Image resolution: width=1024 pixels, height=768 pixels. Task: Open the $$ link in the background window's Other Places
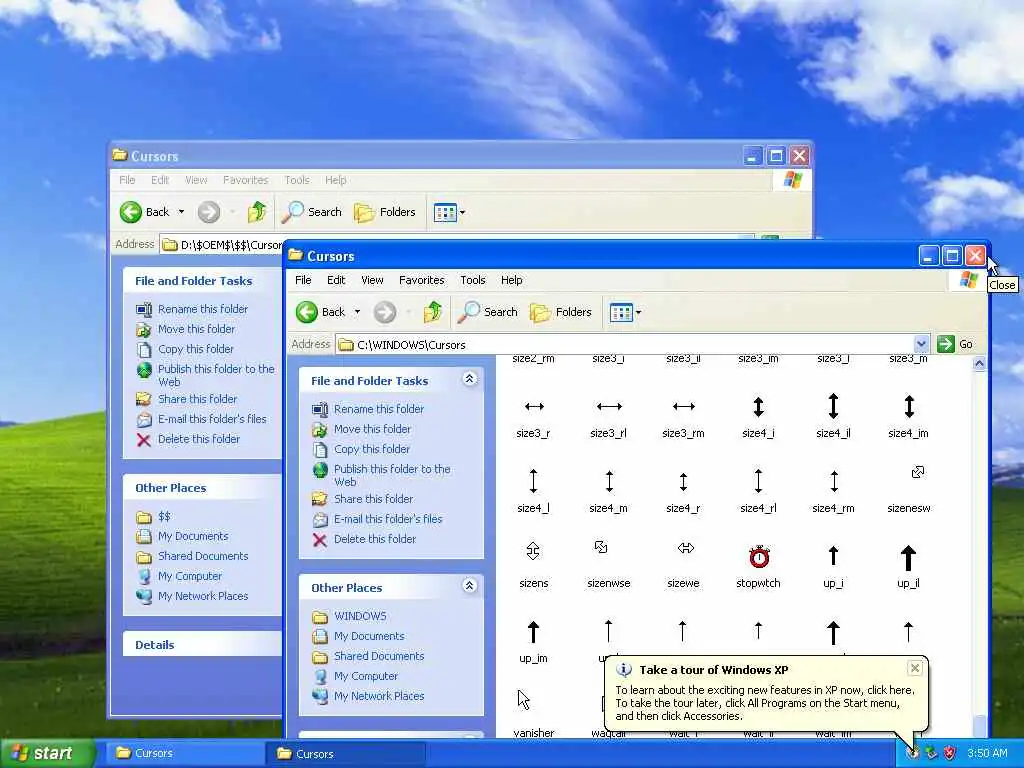tap(164, 517)
